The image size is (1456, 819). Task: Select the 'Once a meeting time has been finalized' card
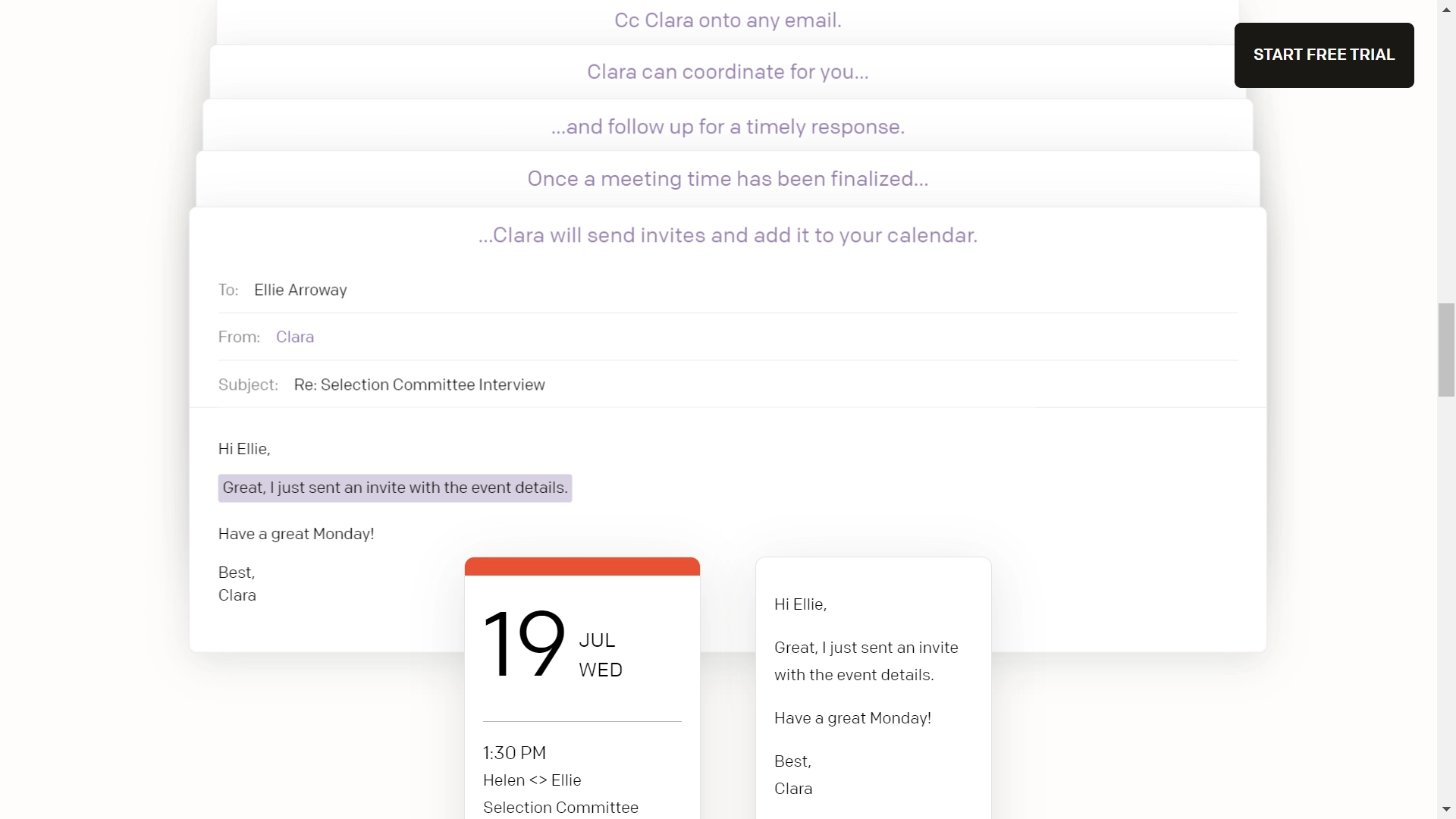click(727, 179)
